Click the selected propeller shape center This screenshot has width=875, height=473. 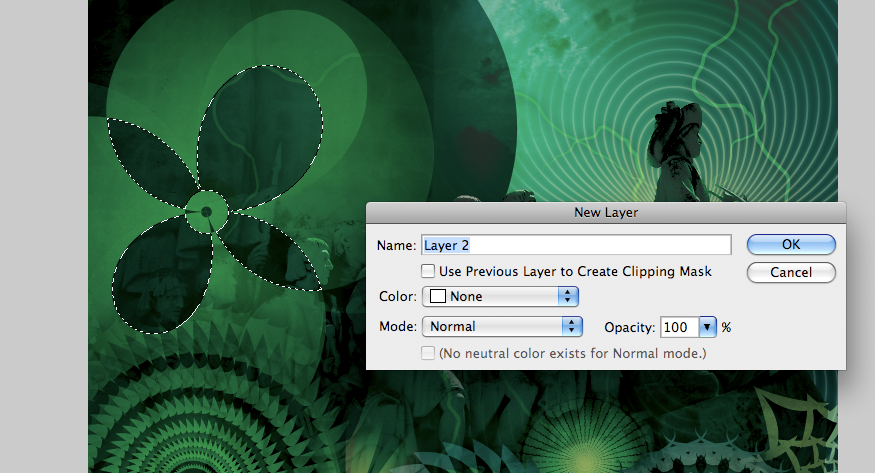(206, 211)
